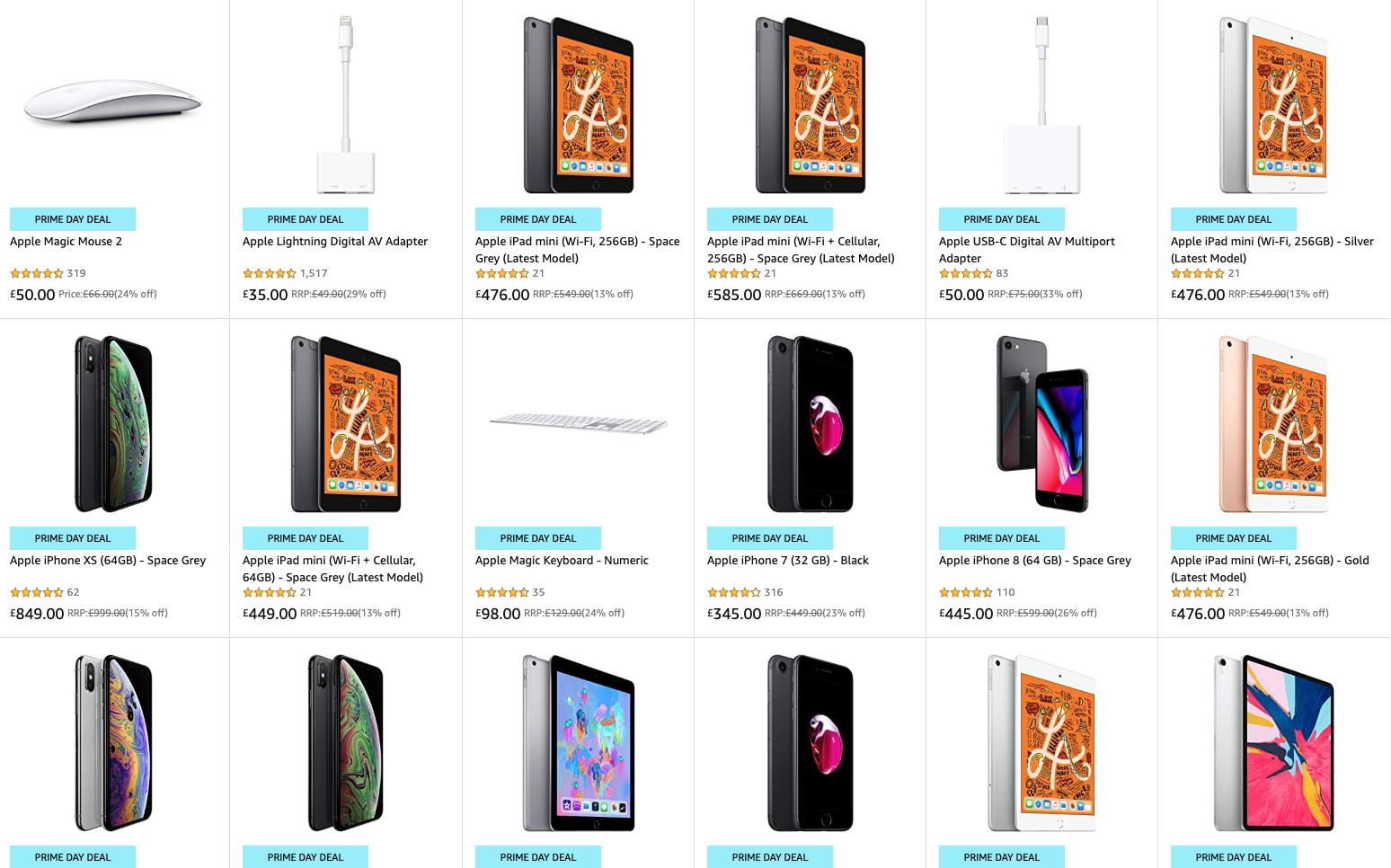Screen dimensions: 1391x868
Task: Click Prime Day Deal badge on iPhone 8
Action: point(1002,538)
